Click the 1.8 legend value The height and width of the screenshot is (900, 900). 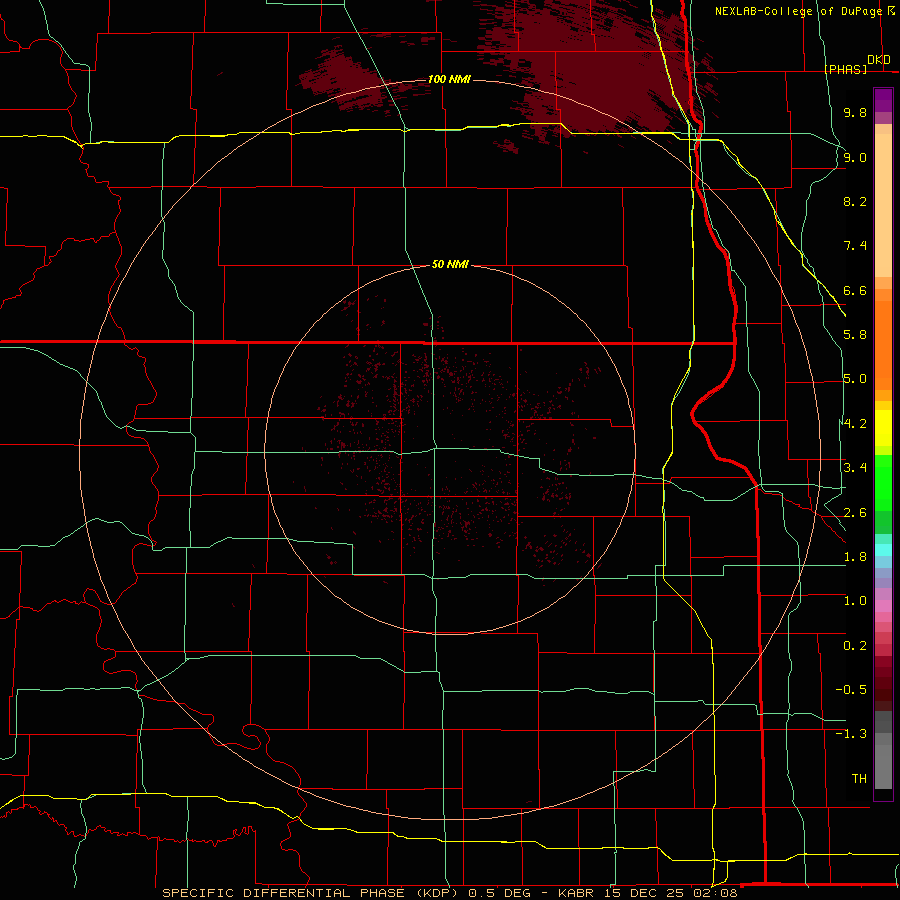pyautogui.click(x=855, y=557)
